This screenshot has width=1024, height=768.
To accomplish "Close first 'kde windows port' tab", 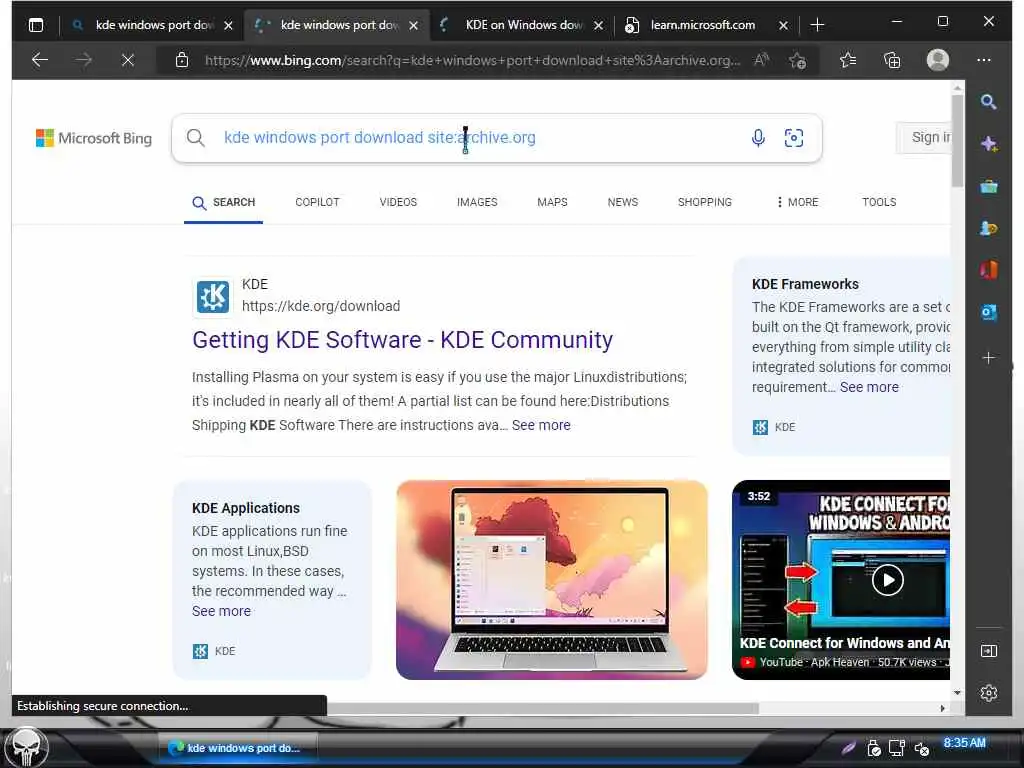I will 228,25.
